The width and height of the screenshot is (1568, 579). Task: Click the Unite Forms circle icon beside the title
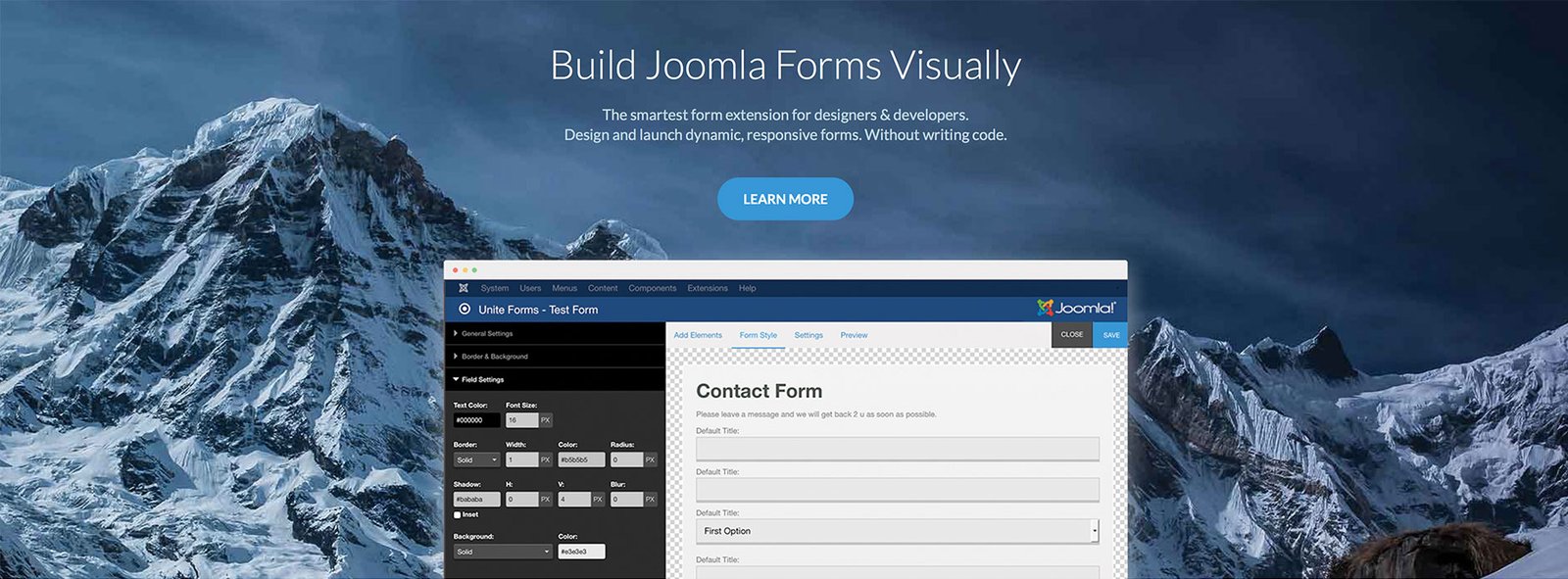[465, 310]
